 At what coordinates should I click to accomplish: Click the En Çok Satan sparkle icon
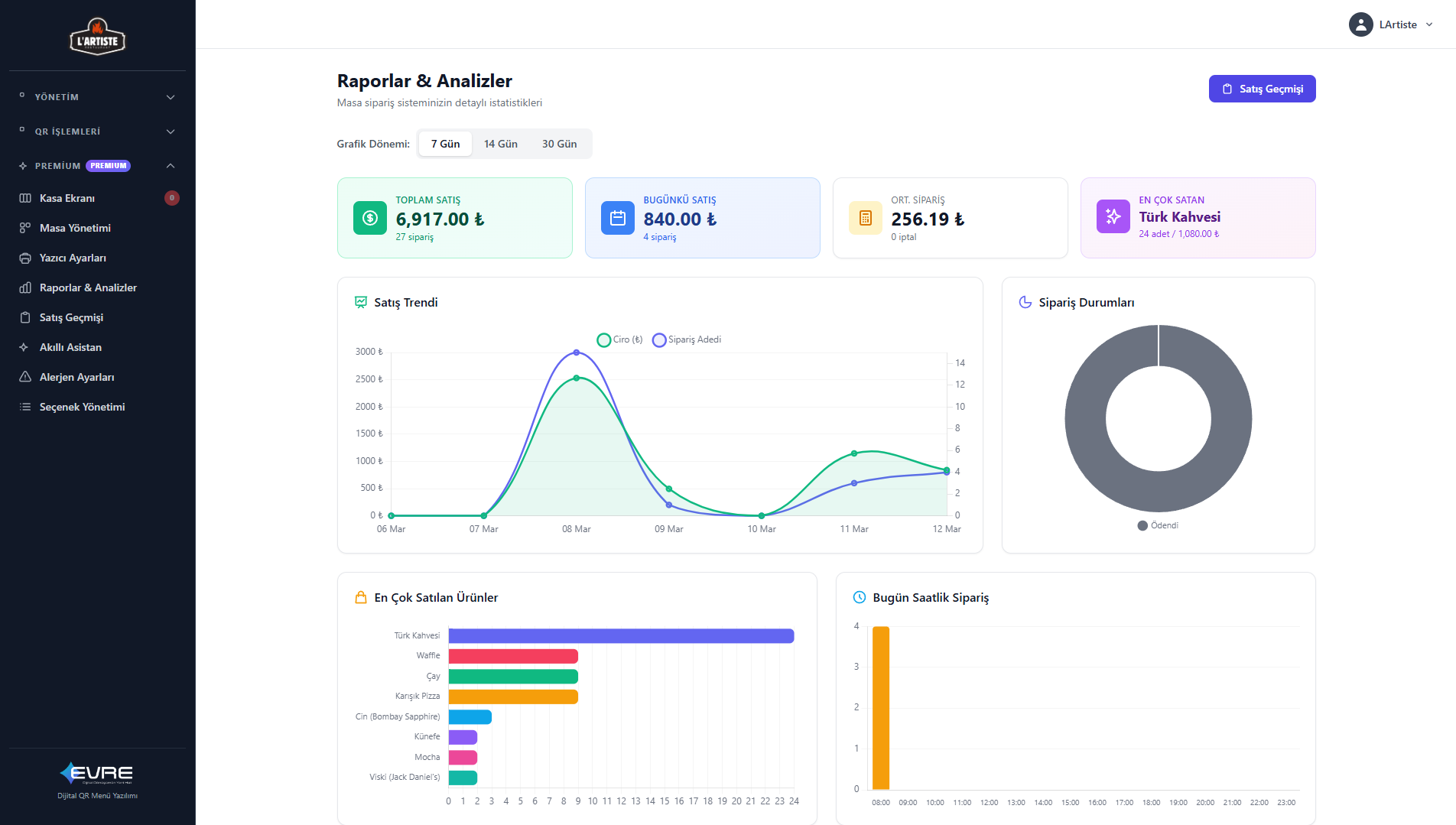1113,216
